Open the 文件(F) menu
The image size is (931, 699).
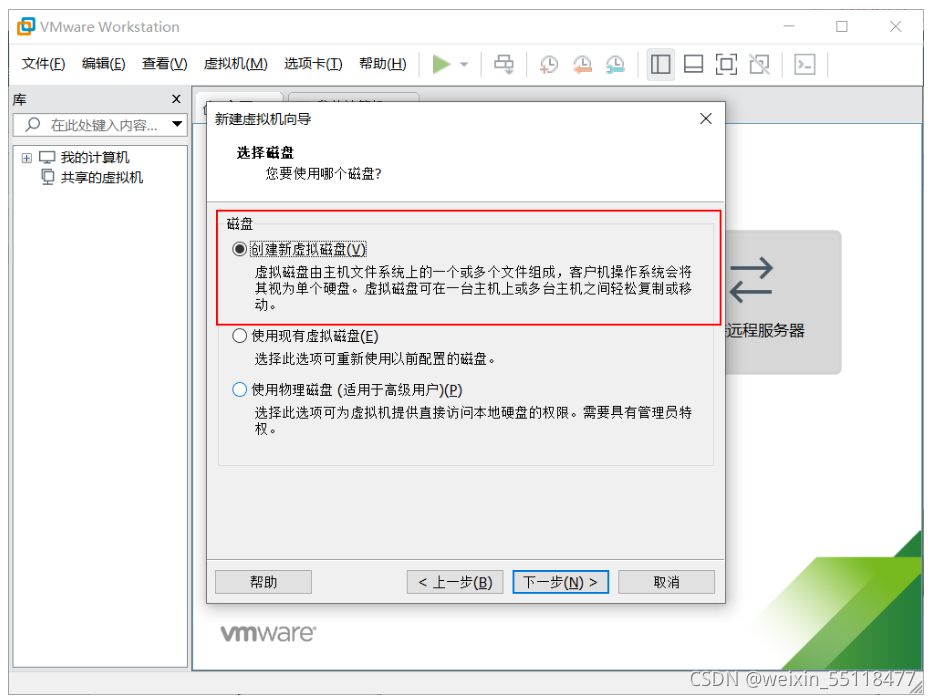click(x=43, y=64)
